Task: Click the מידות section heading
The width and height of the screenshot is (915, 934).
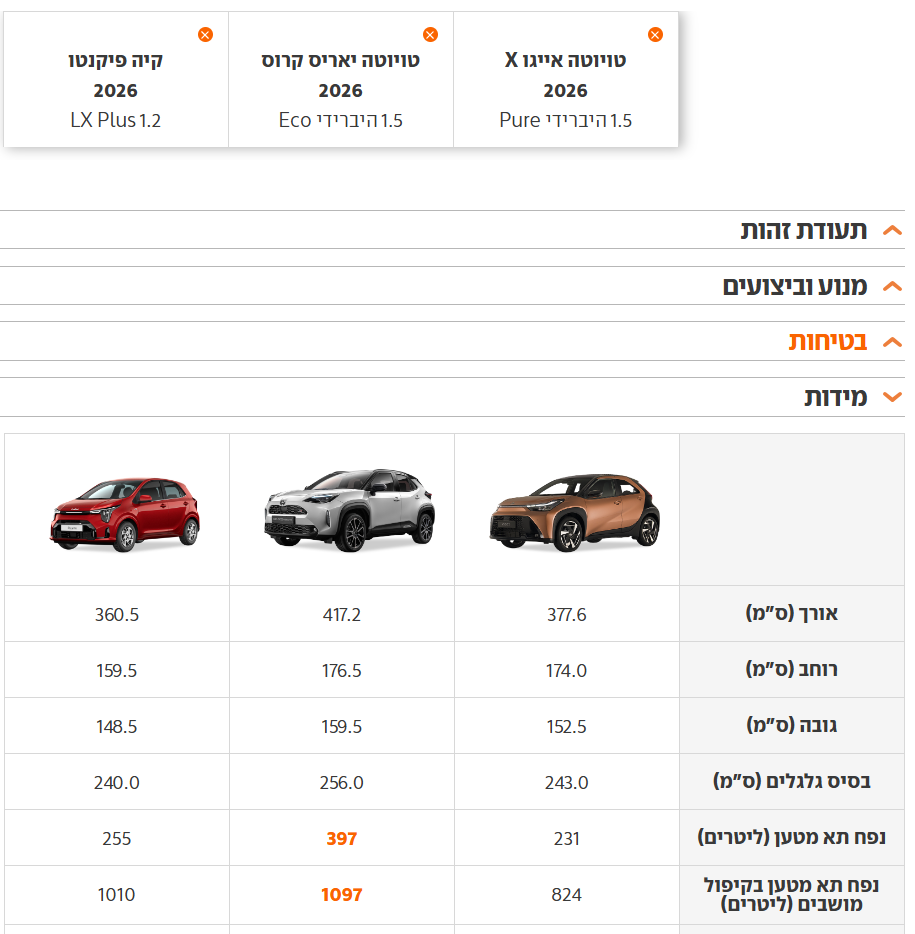Action: pos(835,398)
